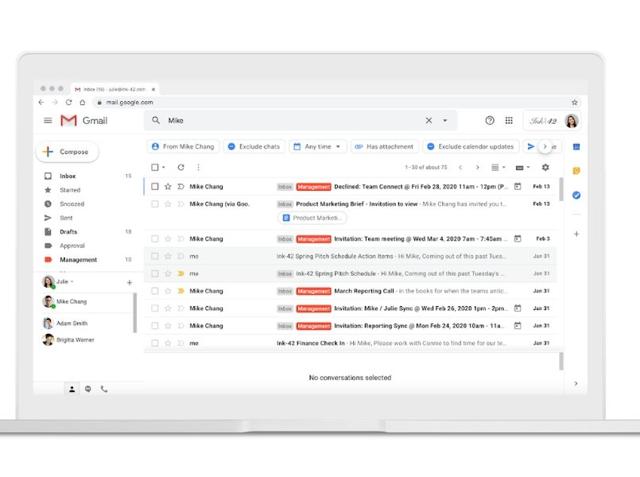Screen dimensions: 640x477
Task: Apply Exclude calendar updates filter chip
Action: pos(471,146)
